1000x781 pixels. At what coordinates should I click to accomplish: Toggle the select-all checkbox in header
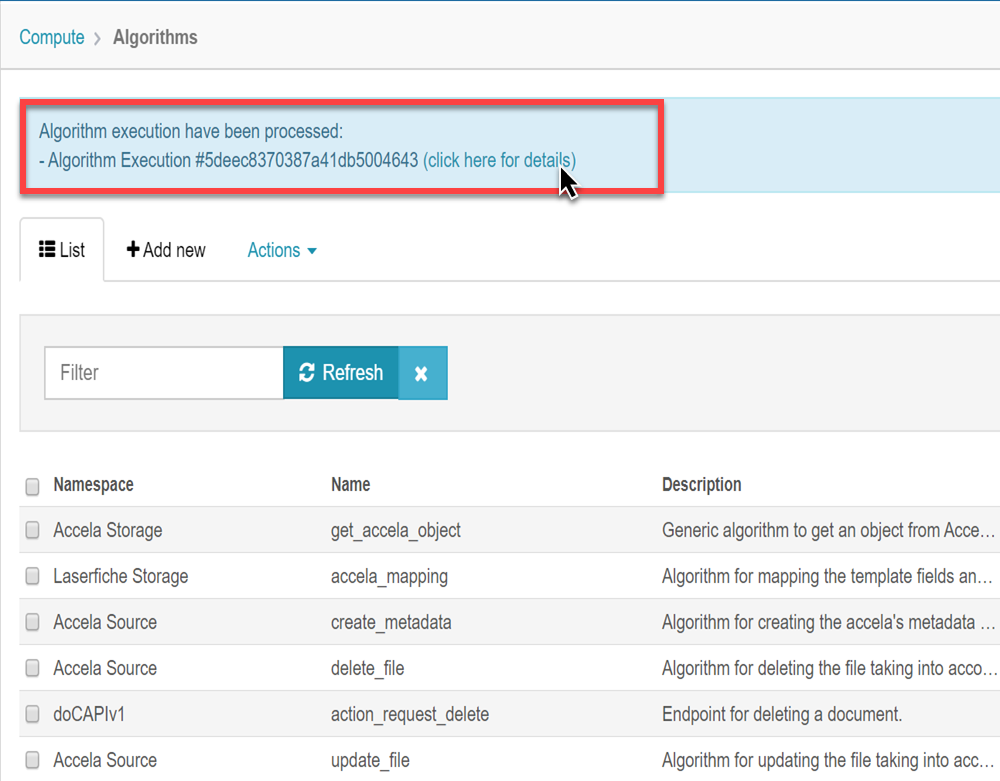coord(33,486)
